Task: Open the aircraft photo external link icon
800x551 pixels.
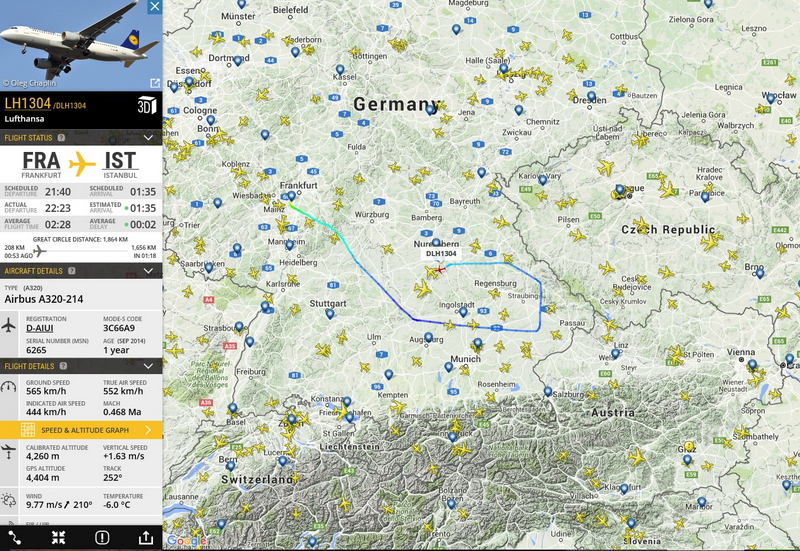Action: click(155, 83)
